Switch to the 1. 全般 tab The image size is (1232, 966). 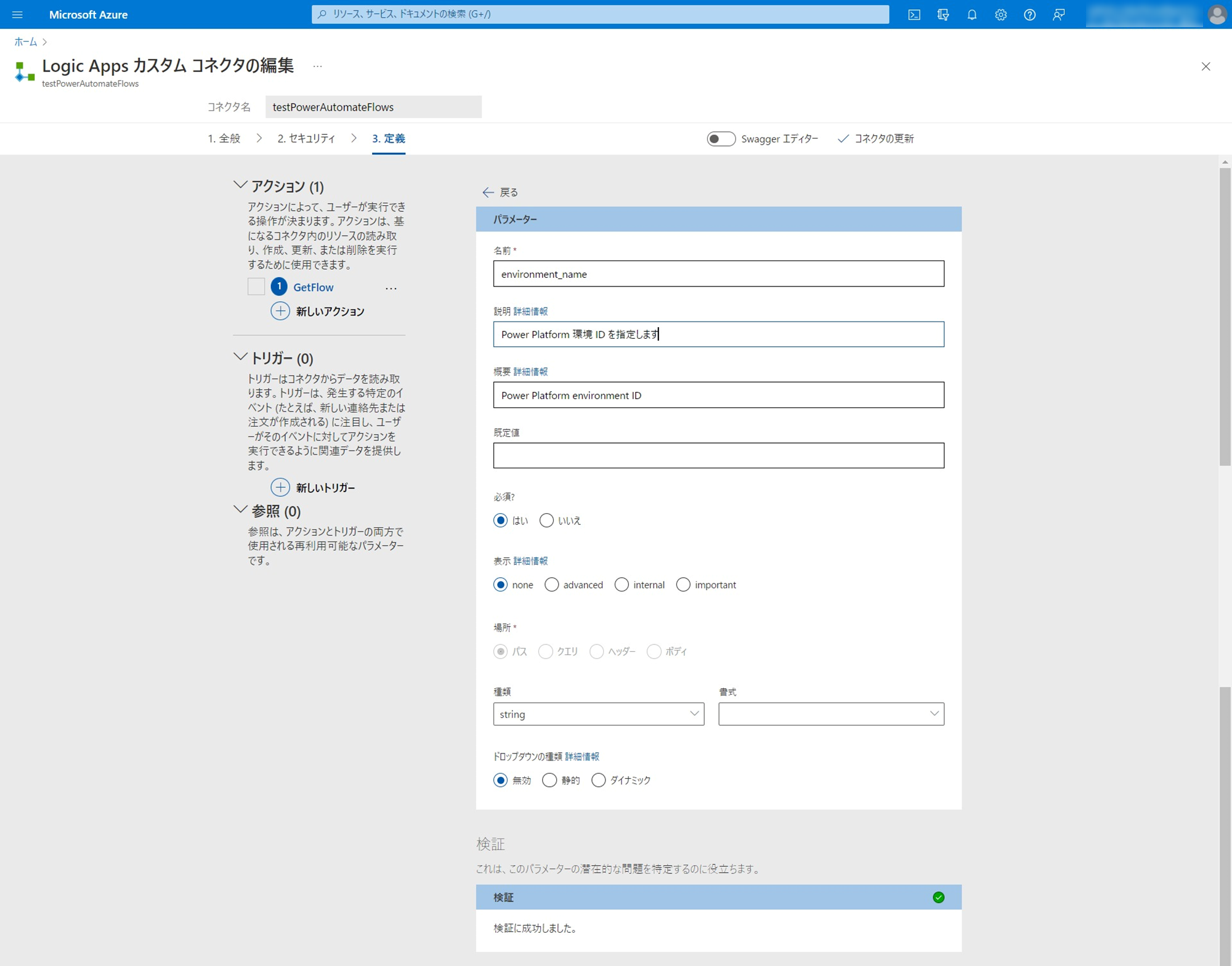pos(224,139)
